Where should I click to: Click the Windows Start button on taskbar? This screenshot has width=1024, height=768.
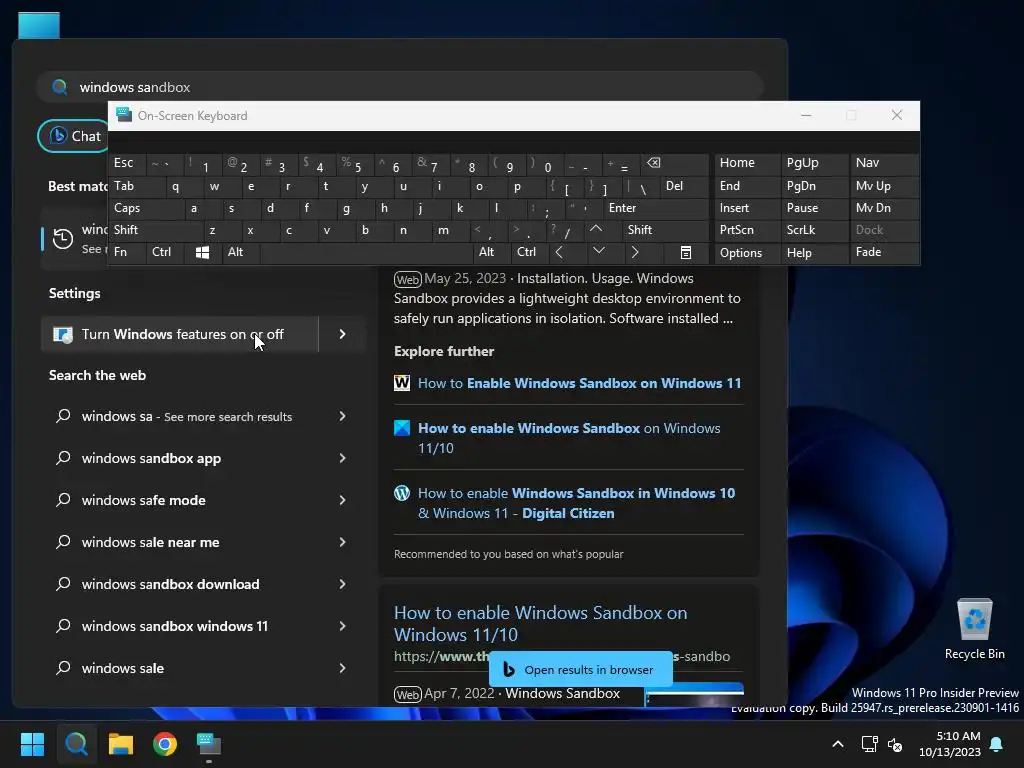pos(32,744)
